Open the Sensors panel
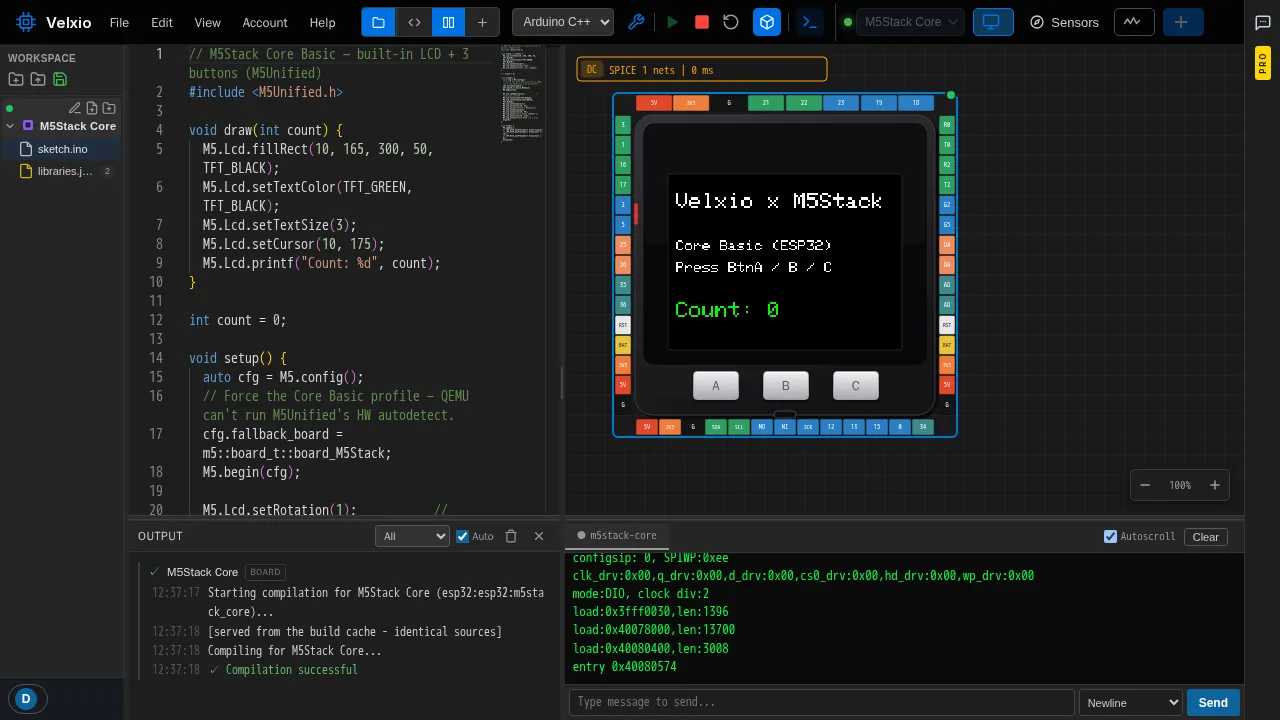Screen dimensions: 1280x720 (1064, 22)
